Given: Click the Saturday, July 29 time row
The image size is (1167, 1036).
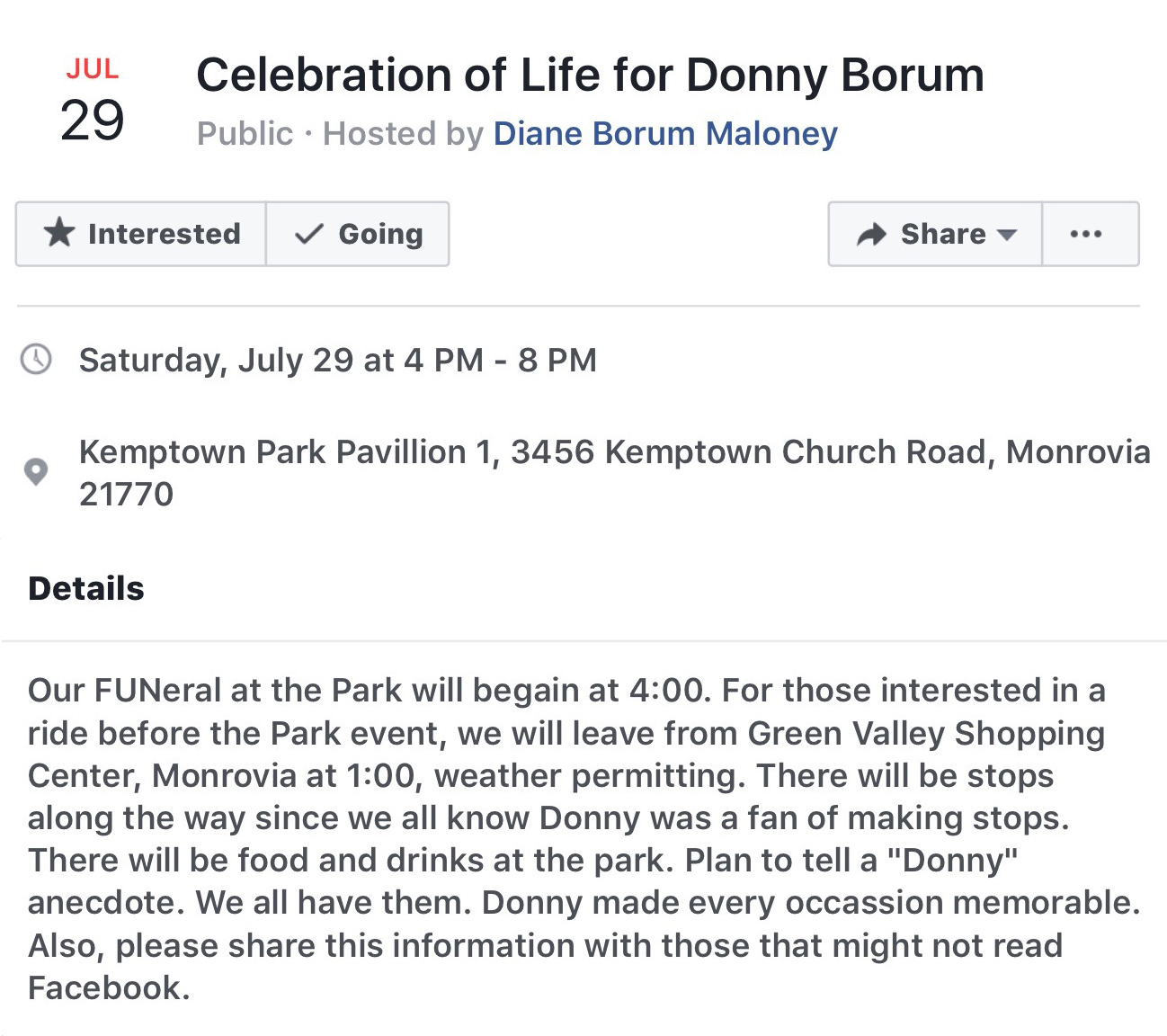Looking at the screenshot, I should coord(338,360).
